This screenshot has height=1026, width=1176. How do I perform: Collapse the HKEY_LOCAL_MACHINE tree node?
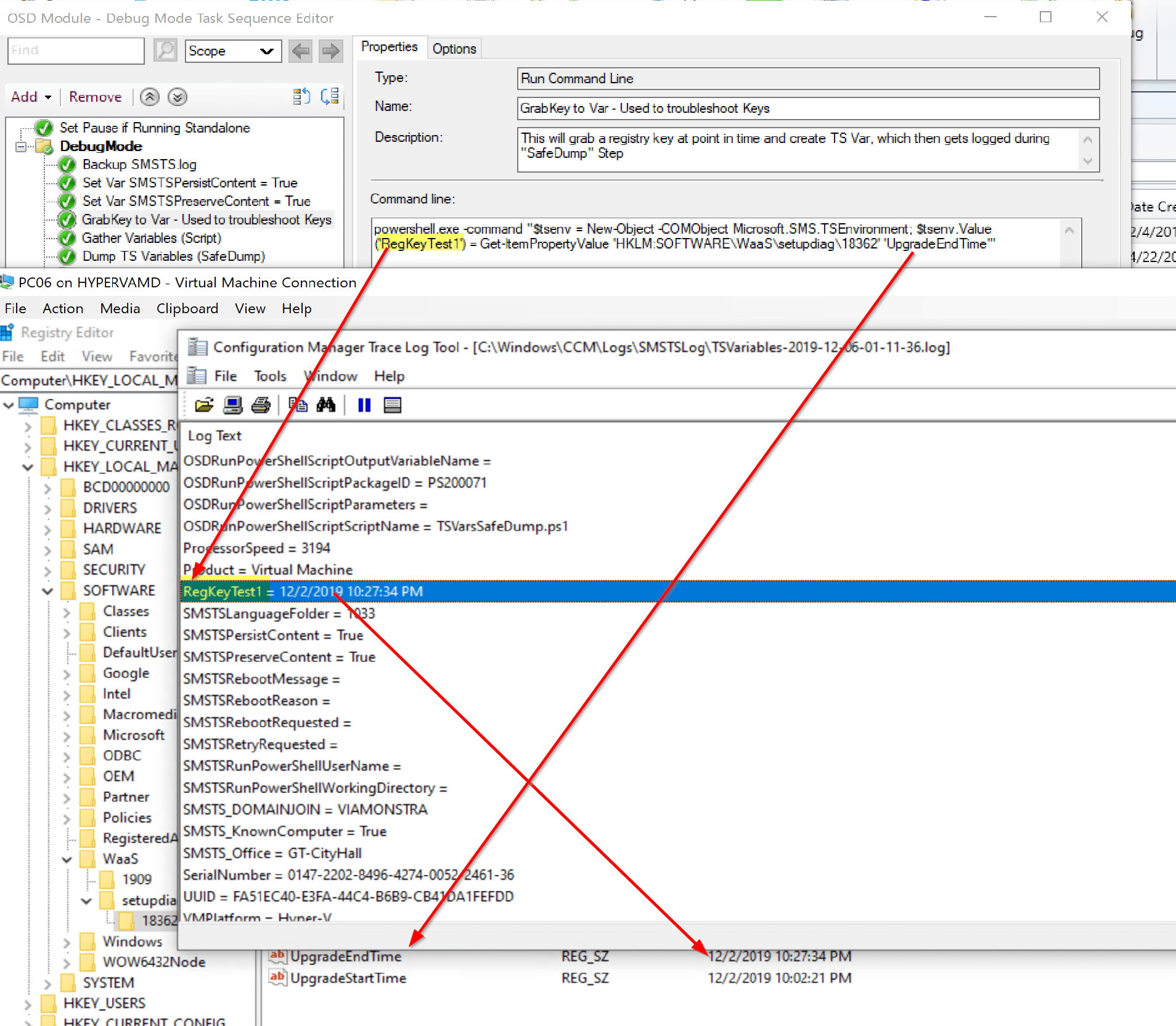(x=27, y=467)
